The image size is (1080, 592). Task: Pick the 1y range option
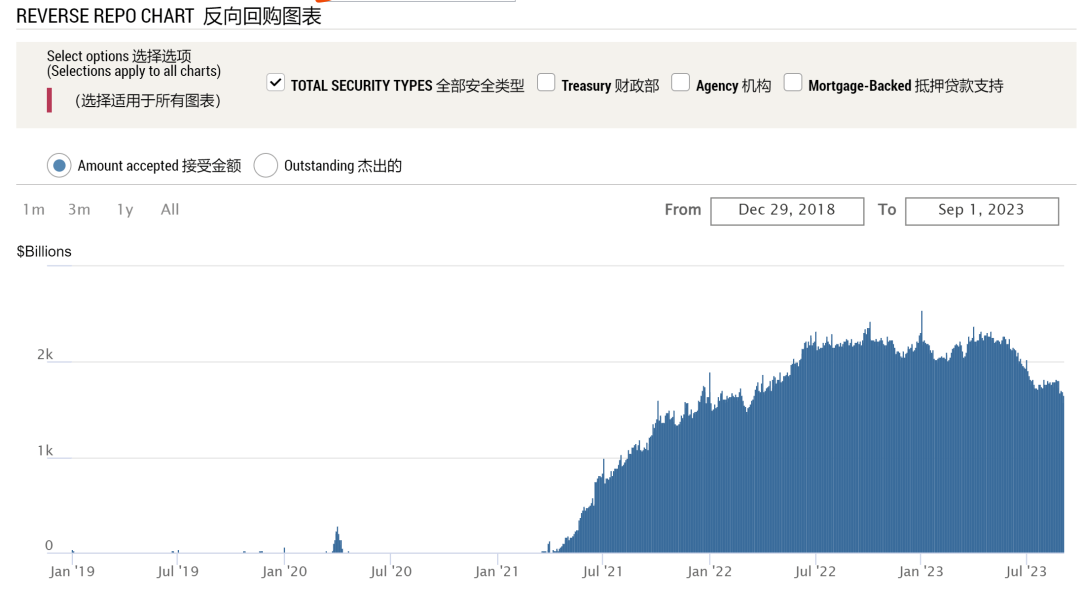pos(125,209)
